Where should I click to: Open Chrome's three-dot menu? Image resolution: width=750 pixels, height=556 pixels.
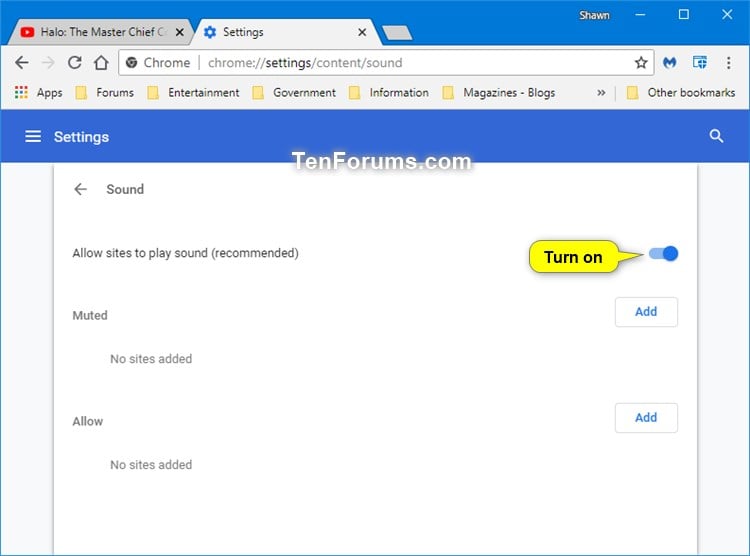(x=728, y=63)
